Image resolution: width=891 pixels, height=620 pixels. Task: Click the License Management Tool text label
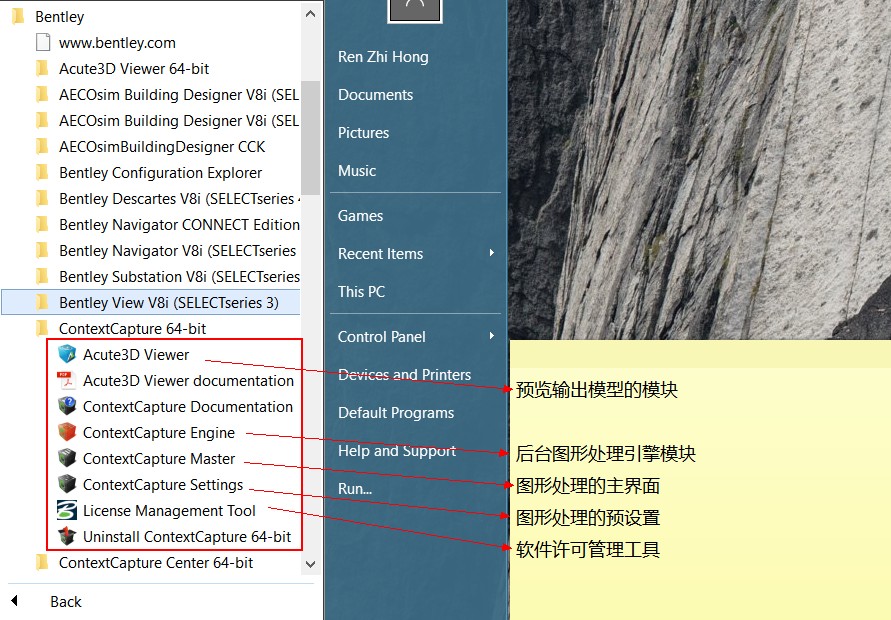coord(169,511)
